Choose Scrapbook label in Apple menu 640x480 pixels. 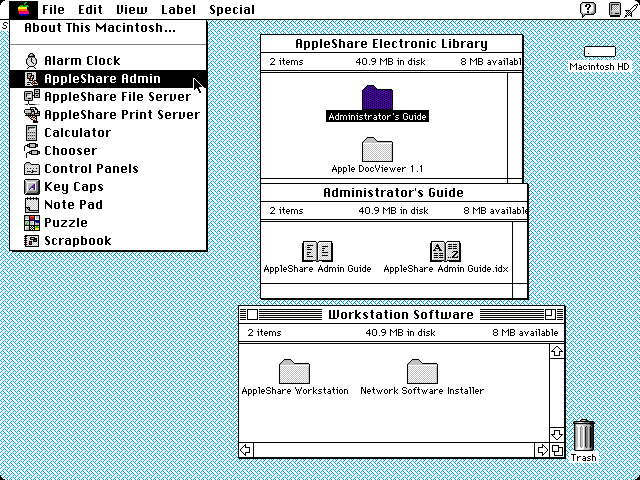pos(78,240)
